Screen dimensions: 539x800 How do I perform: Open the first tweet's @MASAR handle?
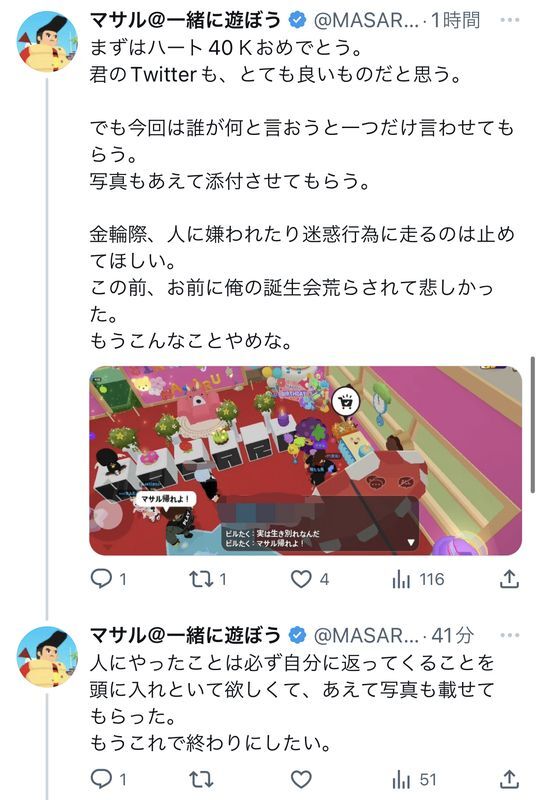tap(365, 20)
